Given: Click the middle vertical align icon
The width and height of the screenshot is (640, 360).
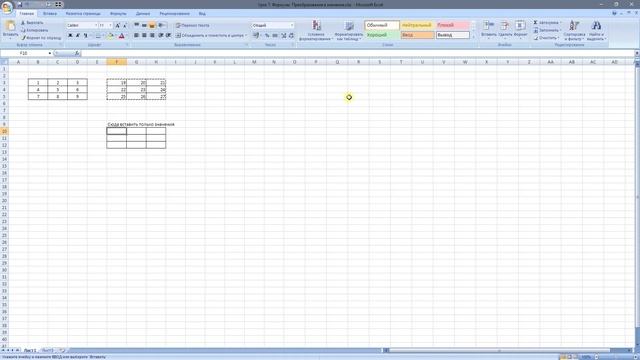Looking at the screenshot, I should click(144, 25).
